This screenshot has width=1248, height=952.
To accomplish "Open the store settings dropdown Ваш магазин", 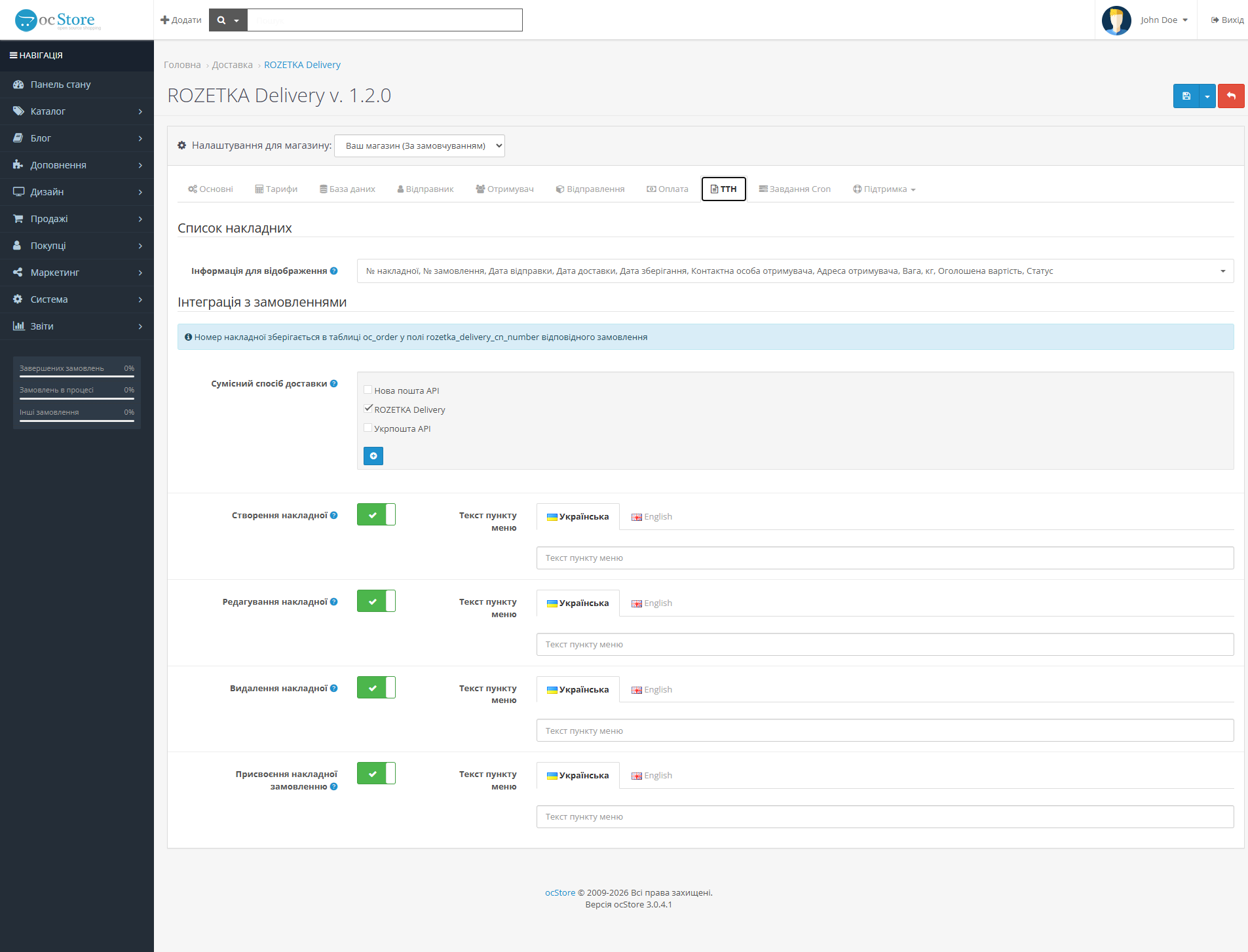I will pos(419,146).
